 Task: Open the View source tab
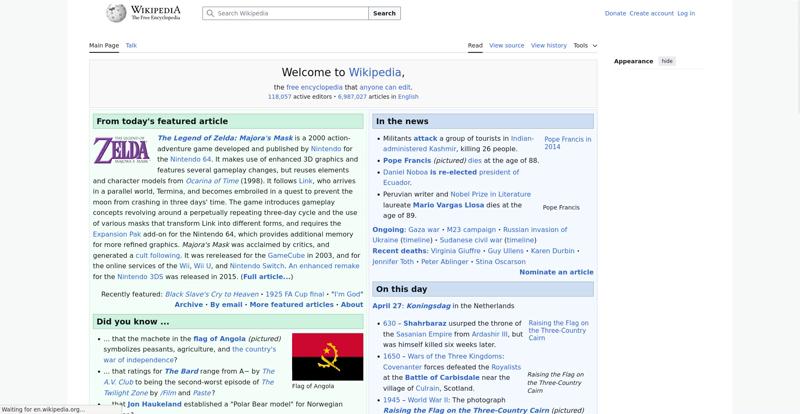click(x=507, y=45)
